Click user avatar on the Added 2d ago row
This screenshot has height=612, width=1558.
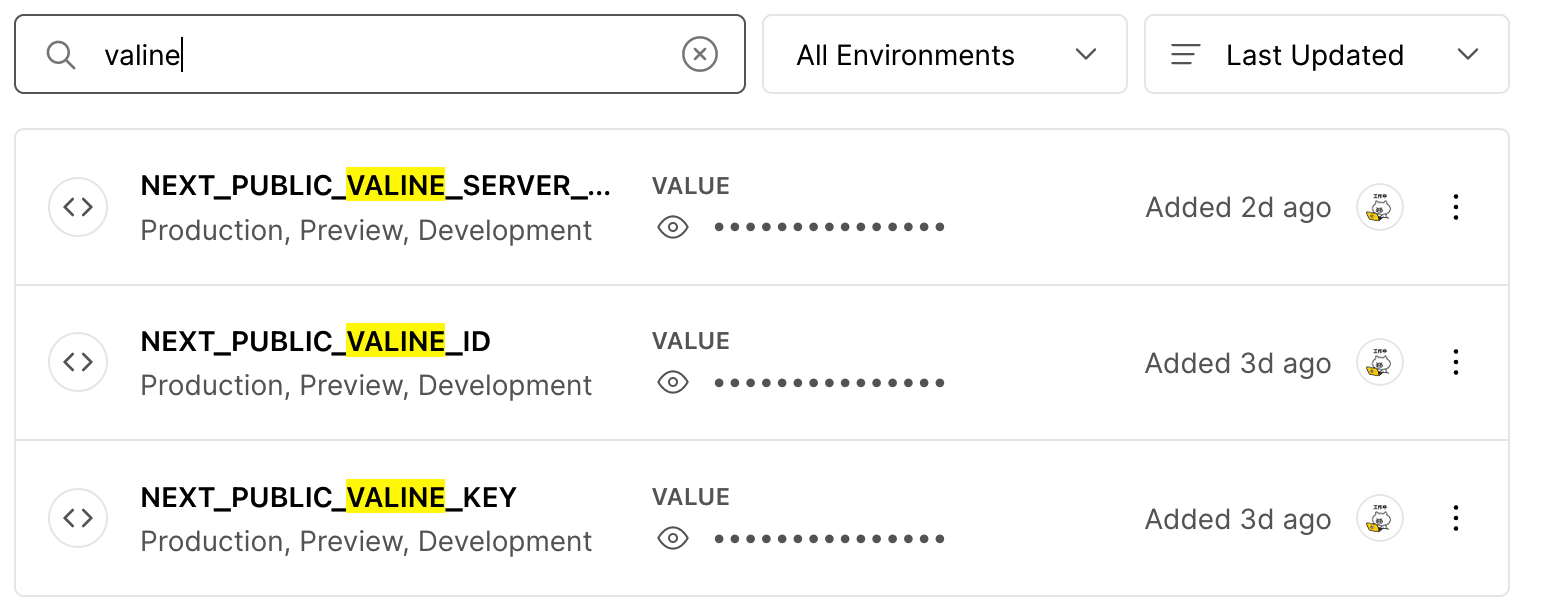pyautogui.click(x=1380, y=207)
